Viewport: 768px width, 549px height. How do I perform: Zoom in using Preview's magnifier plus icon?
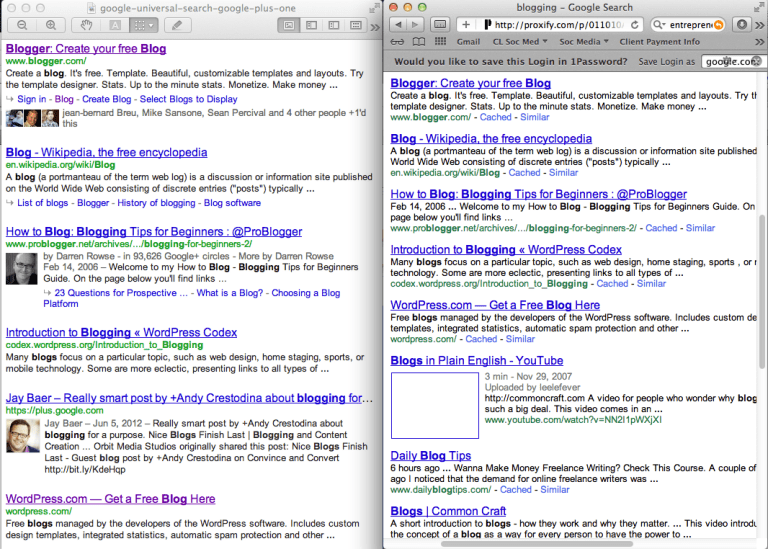click(50, 25)
